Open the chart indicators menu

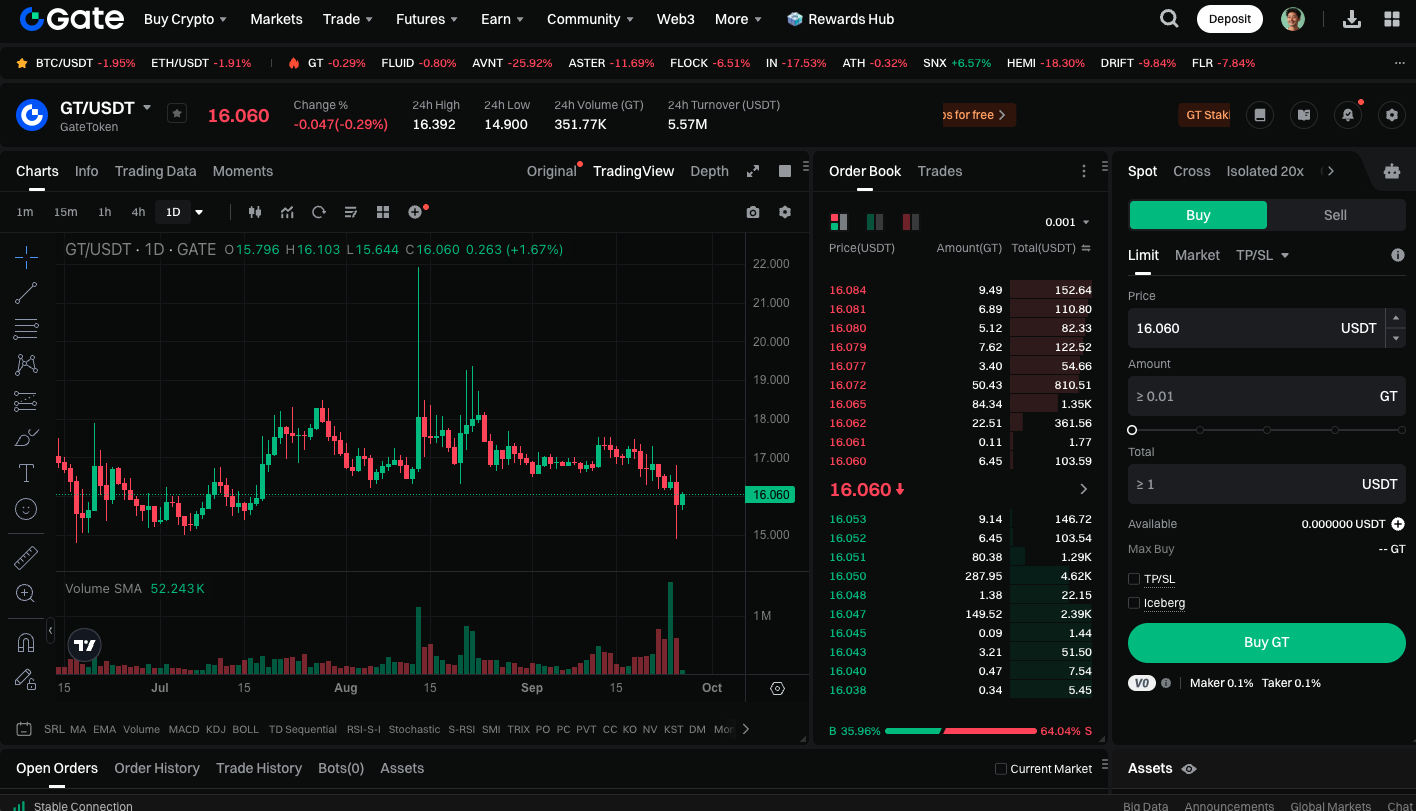287,212
